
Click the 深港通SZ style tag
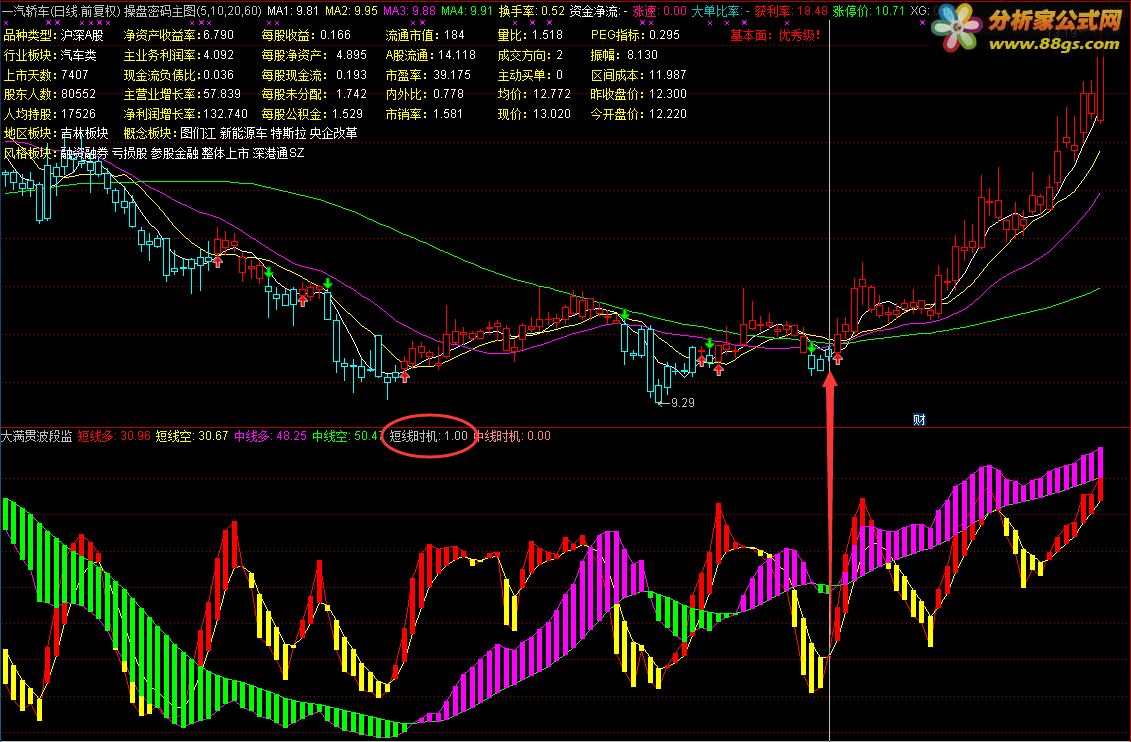click(278, 153)
